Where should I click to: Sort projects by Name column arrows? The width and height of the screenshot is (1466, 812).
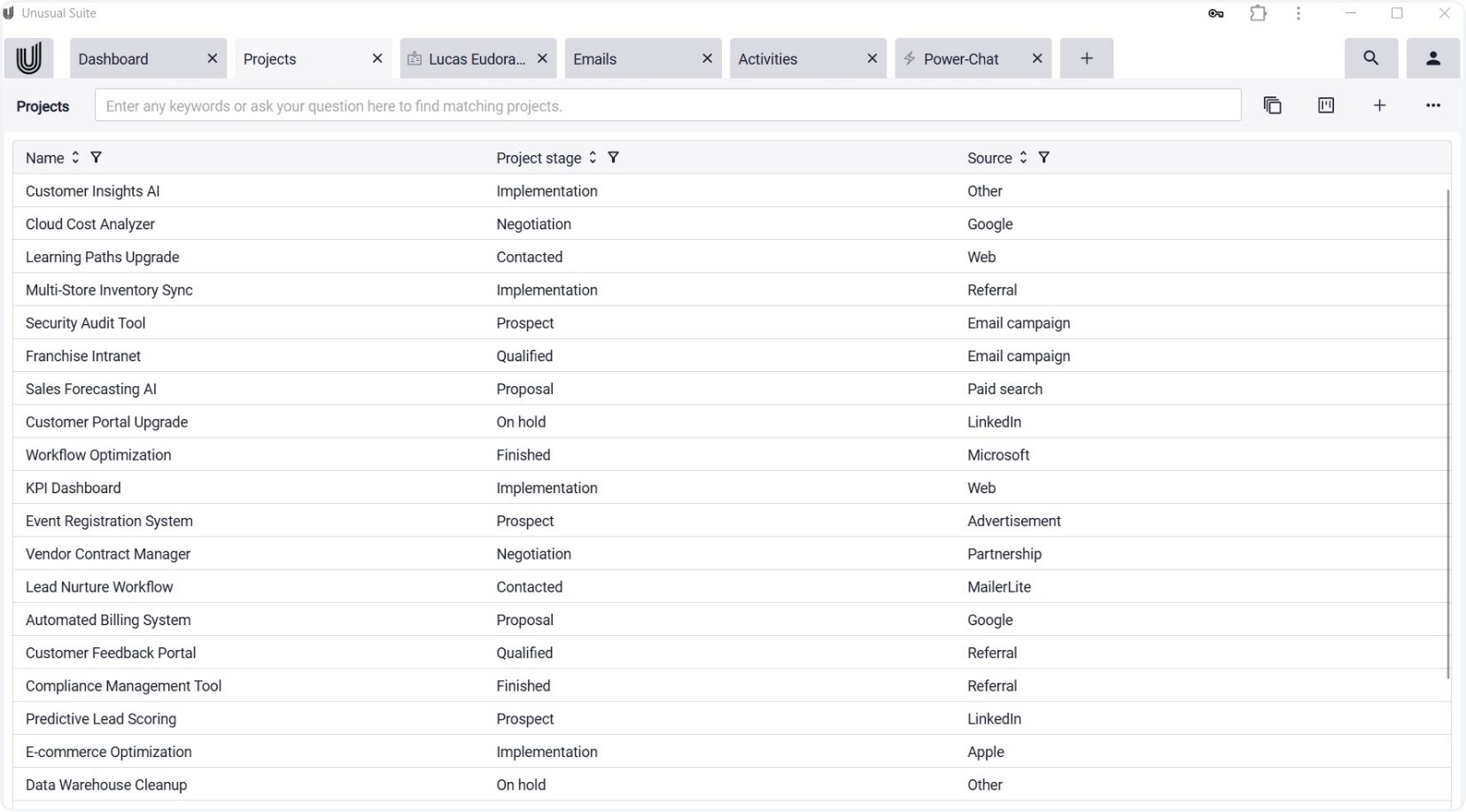pyautogui.click(x=76, y=158)
